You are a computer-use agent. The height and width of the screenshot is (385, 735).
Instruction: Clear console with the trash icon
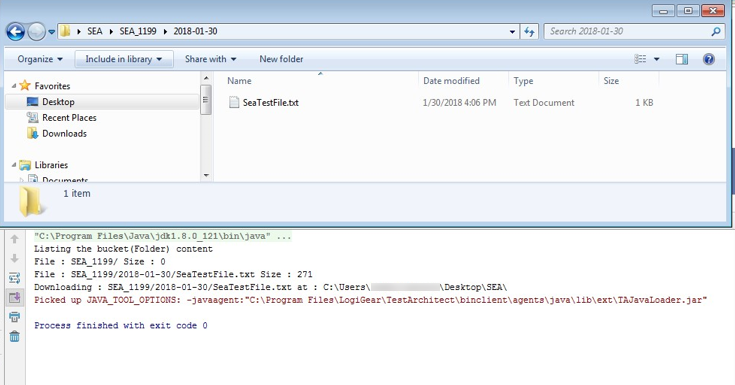tap(15, 336)
